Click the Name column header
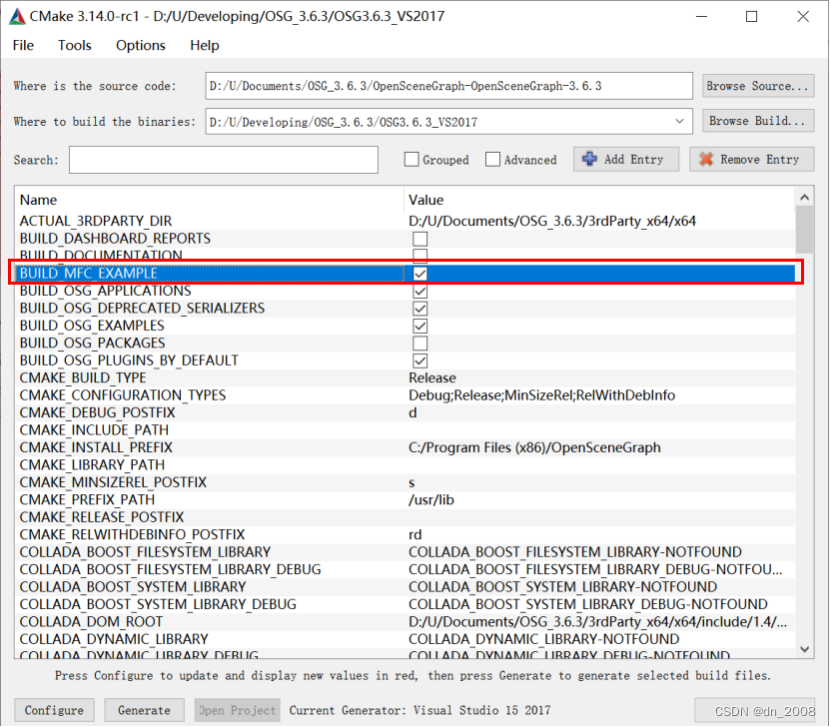The height and width of the screenshot is (727, 831). 38,200
